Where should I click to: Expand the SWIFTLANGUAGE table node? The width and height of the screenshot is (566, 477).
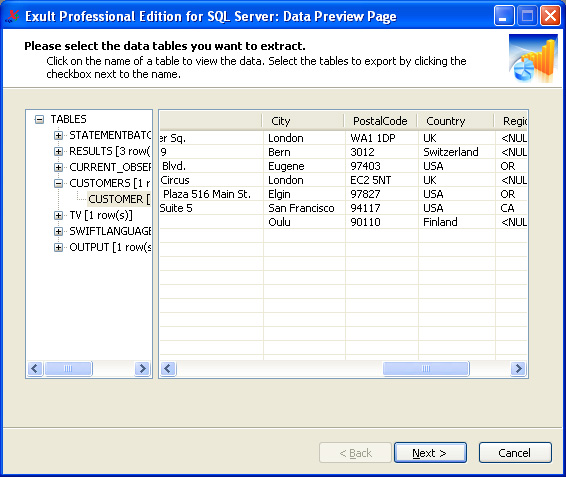pos(58,231)
